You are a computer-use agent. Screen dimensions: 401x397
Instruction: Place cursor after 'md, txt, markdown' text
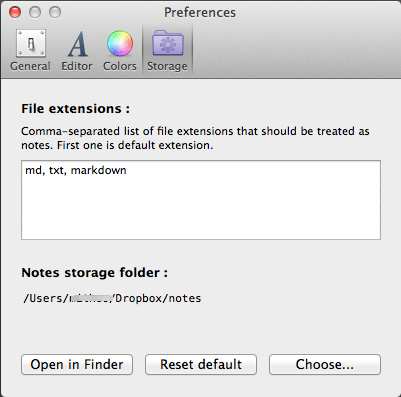pos(127,170)
